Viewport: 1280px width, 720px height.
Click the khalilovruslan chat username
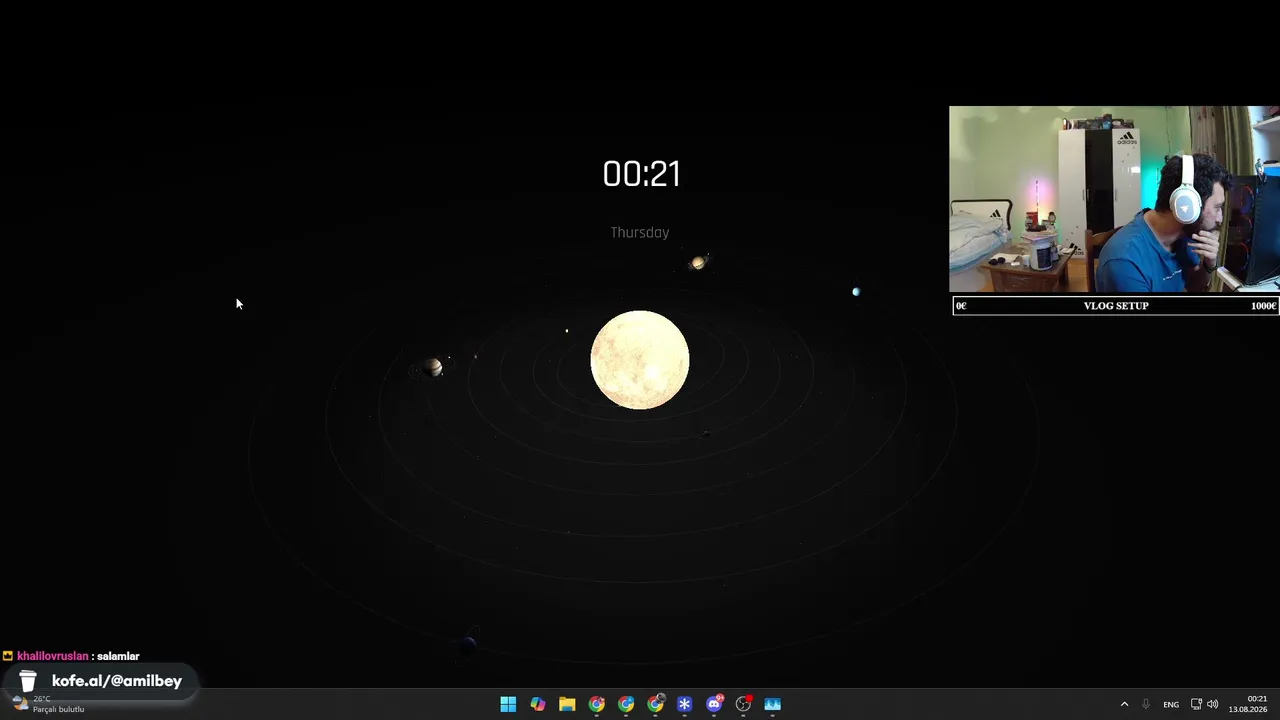point(52,656)
